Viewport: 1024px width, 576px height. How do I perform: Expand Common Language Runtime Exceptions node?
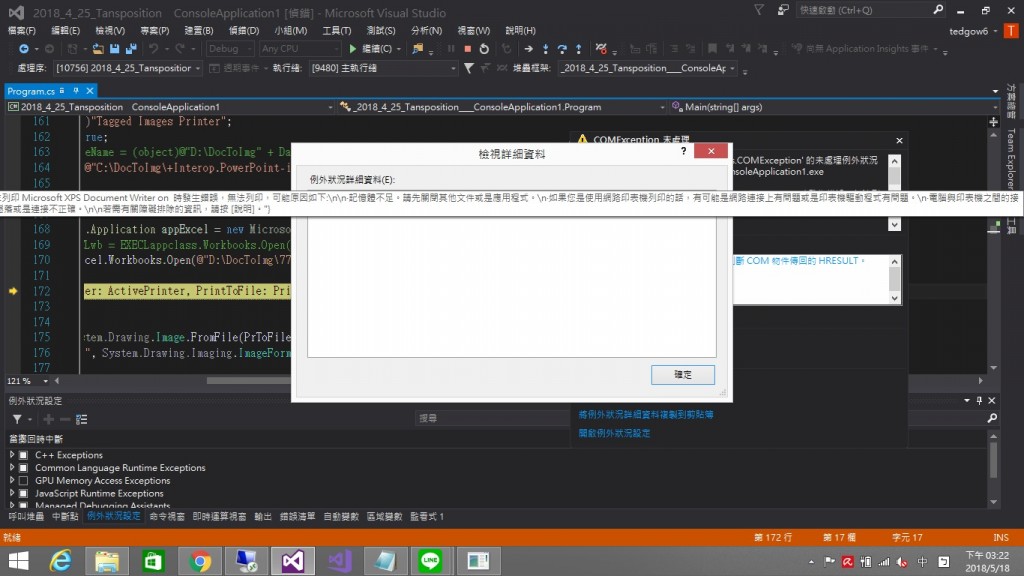point(12,468)
